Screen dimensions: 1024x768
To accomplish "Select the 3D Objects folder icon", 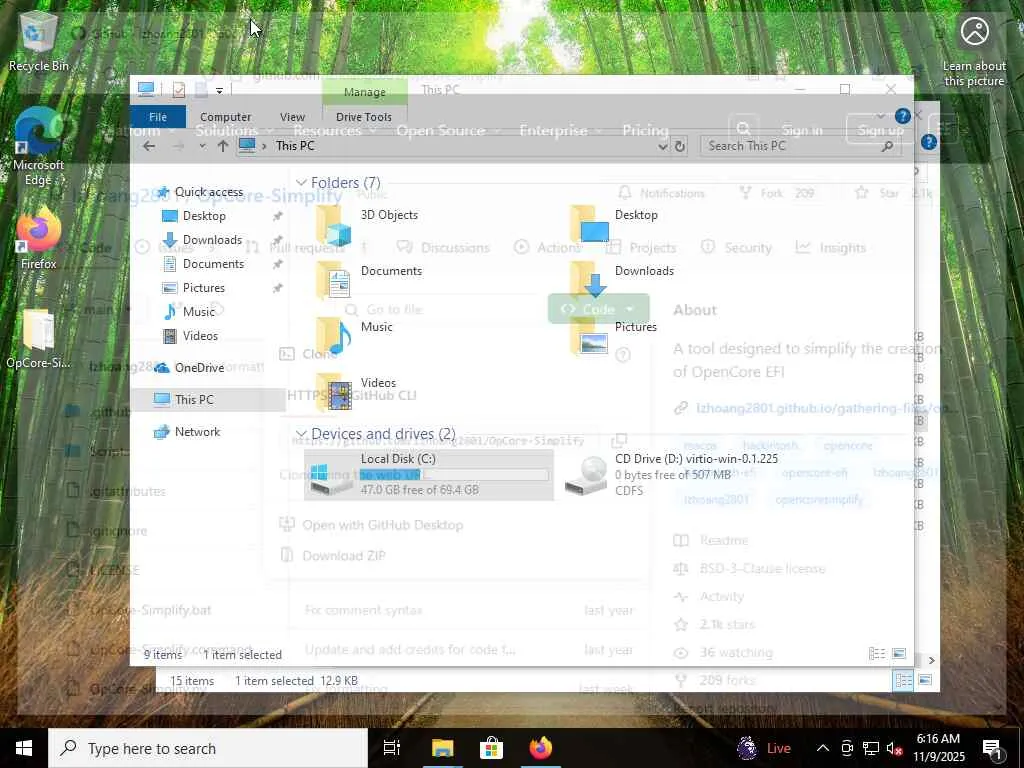I will click(x=334, y=226).
